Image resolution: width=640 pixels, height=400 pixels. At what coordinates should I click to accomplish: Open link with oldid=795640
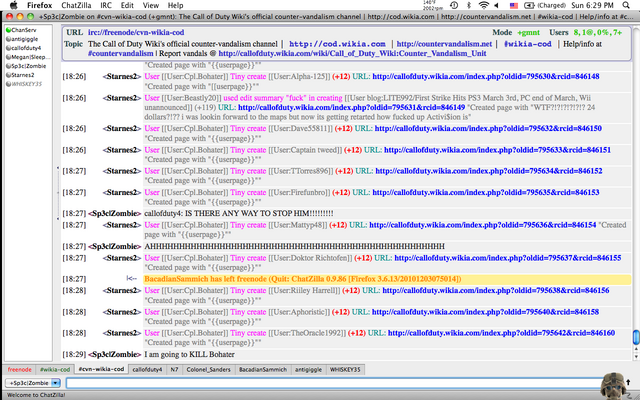(x=485, y=312)
